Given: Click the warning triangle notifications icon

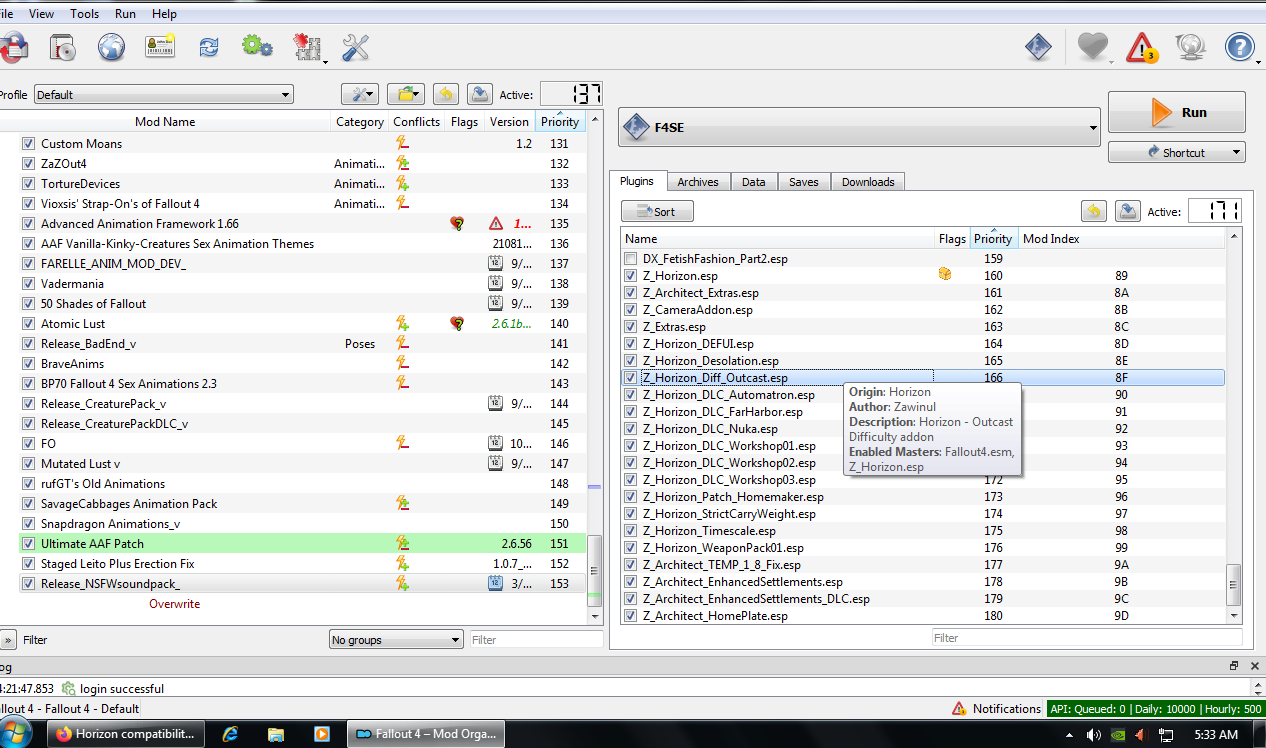Looking at the screenshot, I should point(1141,47).
